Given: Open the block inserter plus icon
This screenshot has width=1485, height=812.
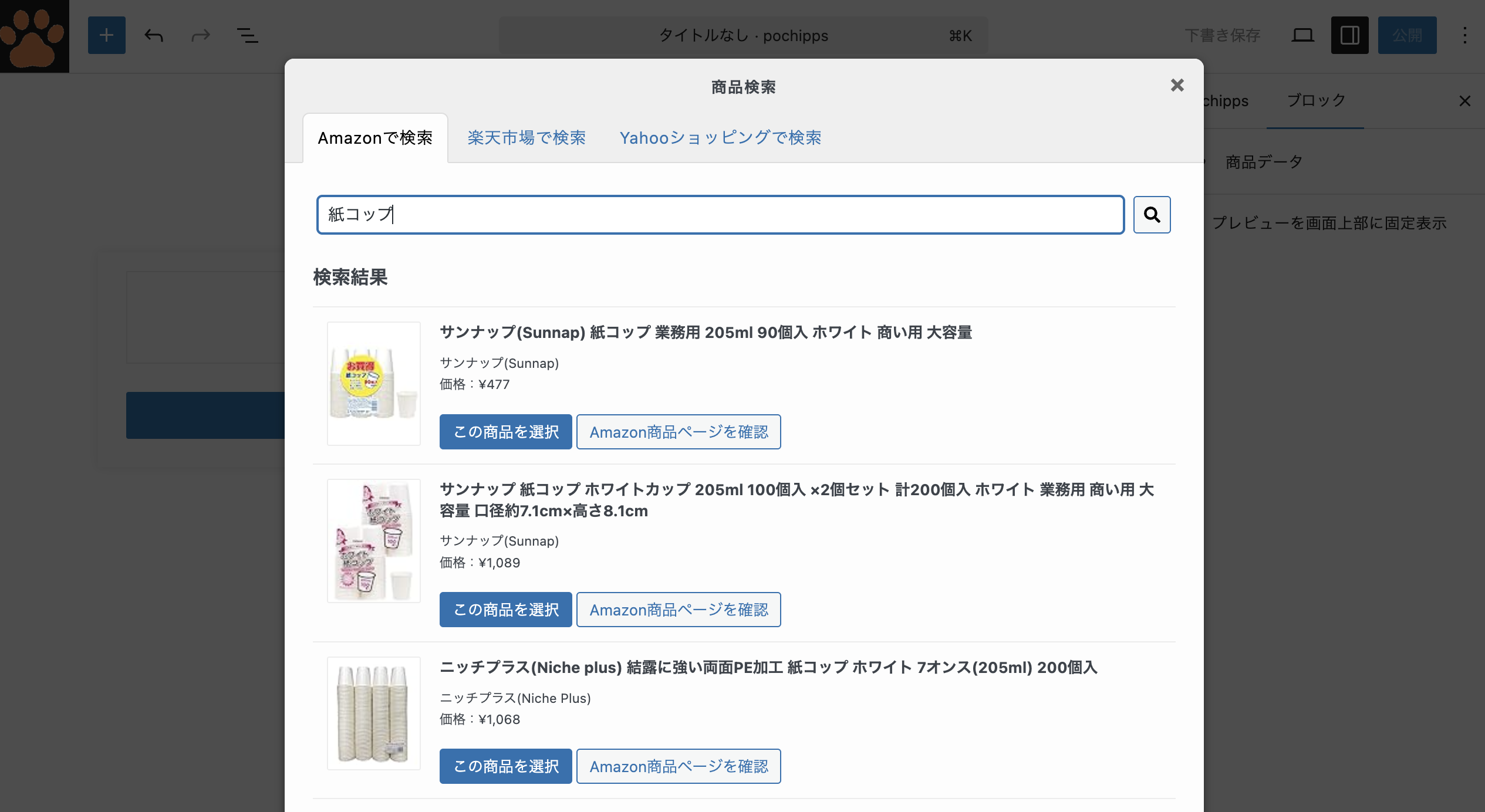Looking at the screenshot, I should [x=106, y=35].
